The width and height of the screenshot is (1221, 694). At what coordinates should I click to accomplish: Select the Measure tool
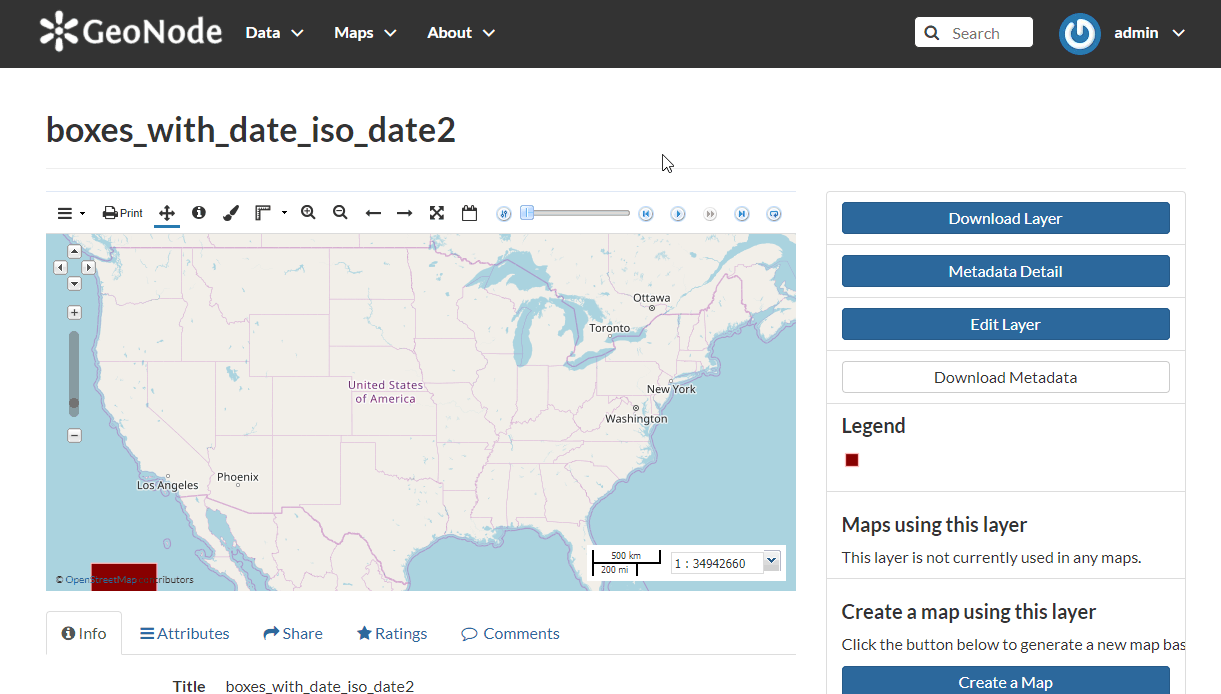pos(263,212)
